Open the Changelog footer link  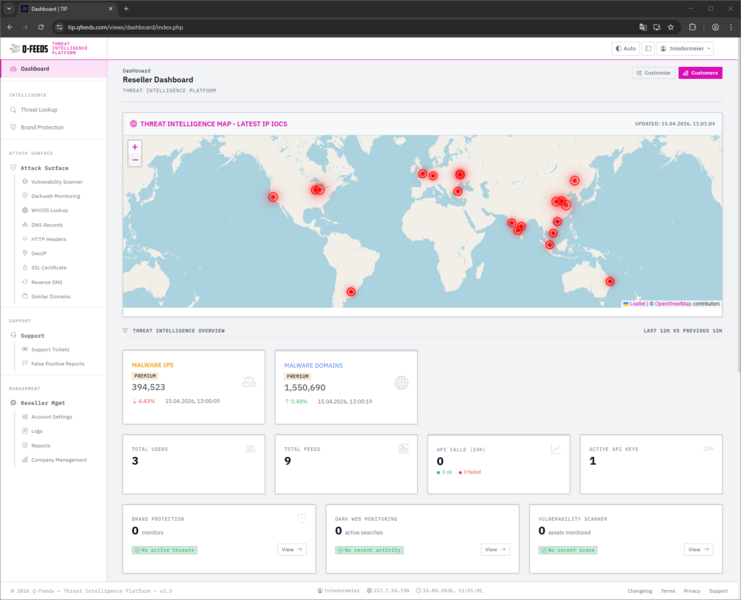point(639,591)
